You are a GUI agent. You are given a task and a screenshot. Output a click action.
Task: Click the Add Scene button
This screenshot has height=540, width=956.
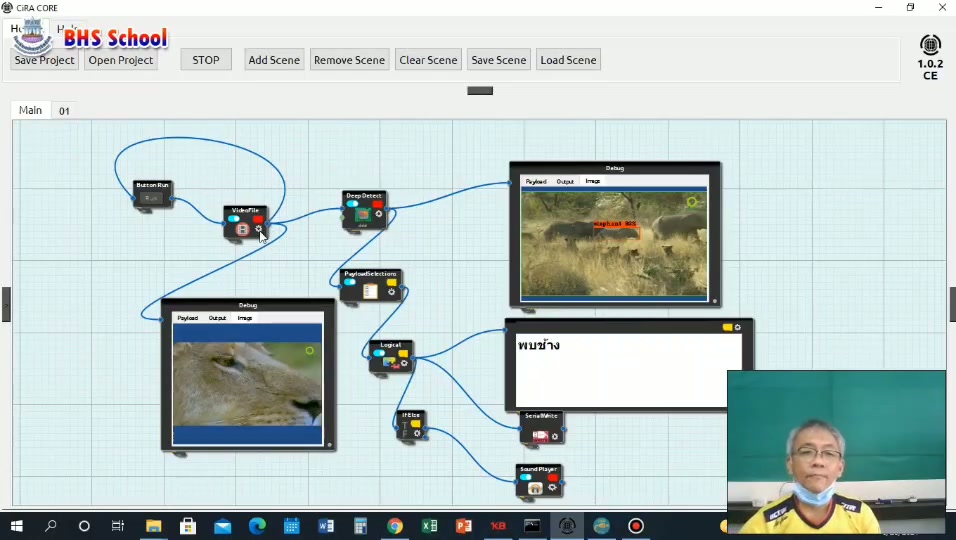pyautogui.click(x=274, y=60)
